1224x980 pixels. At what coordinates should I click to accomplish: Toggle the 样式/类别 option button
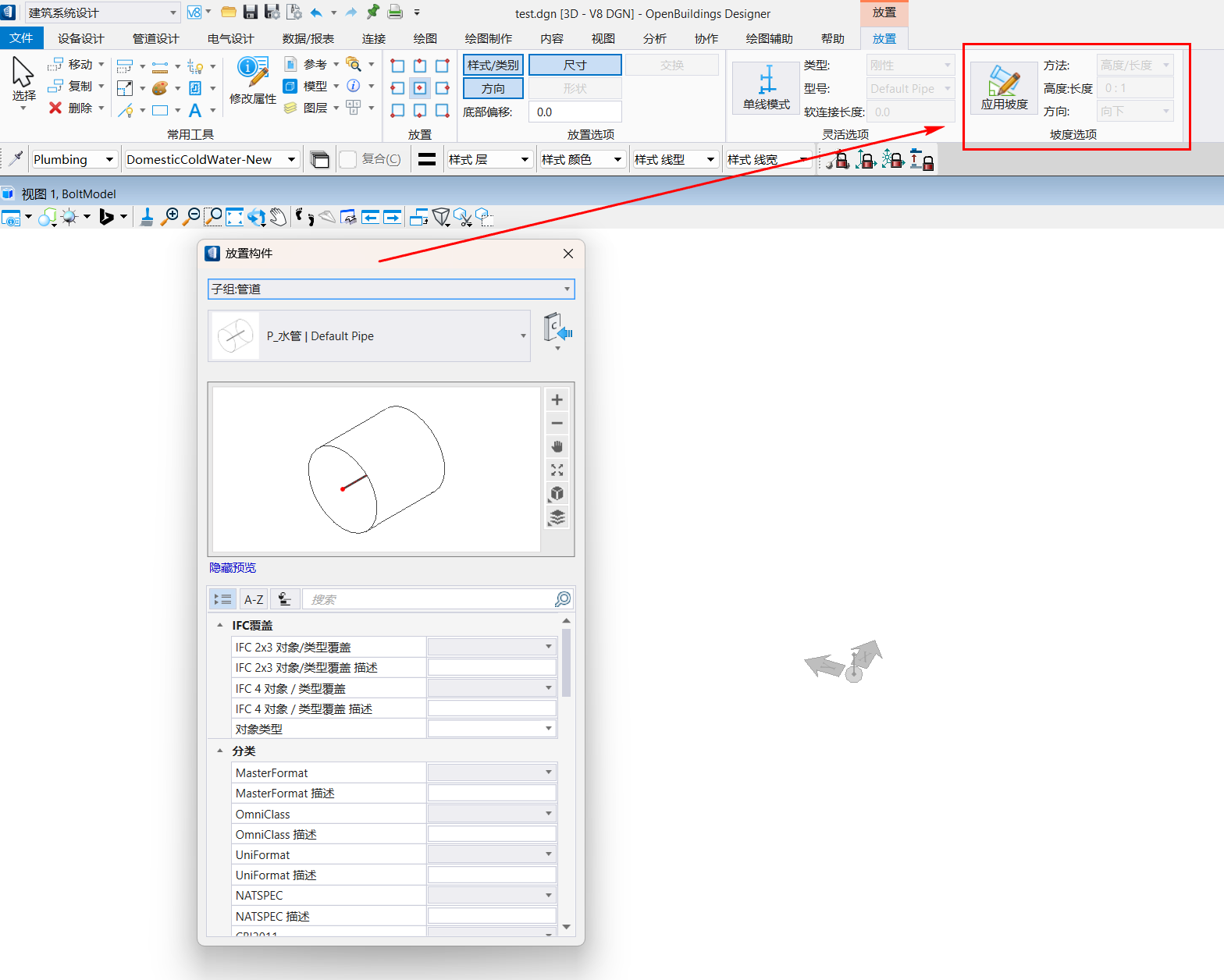pos(493,66)
